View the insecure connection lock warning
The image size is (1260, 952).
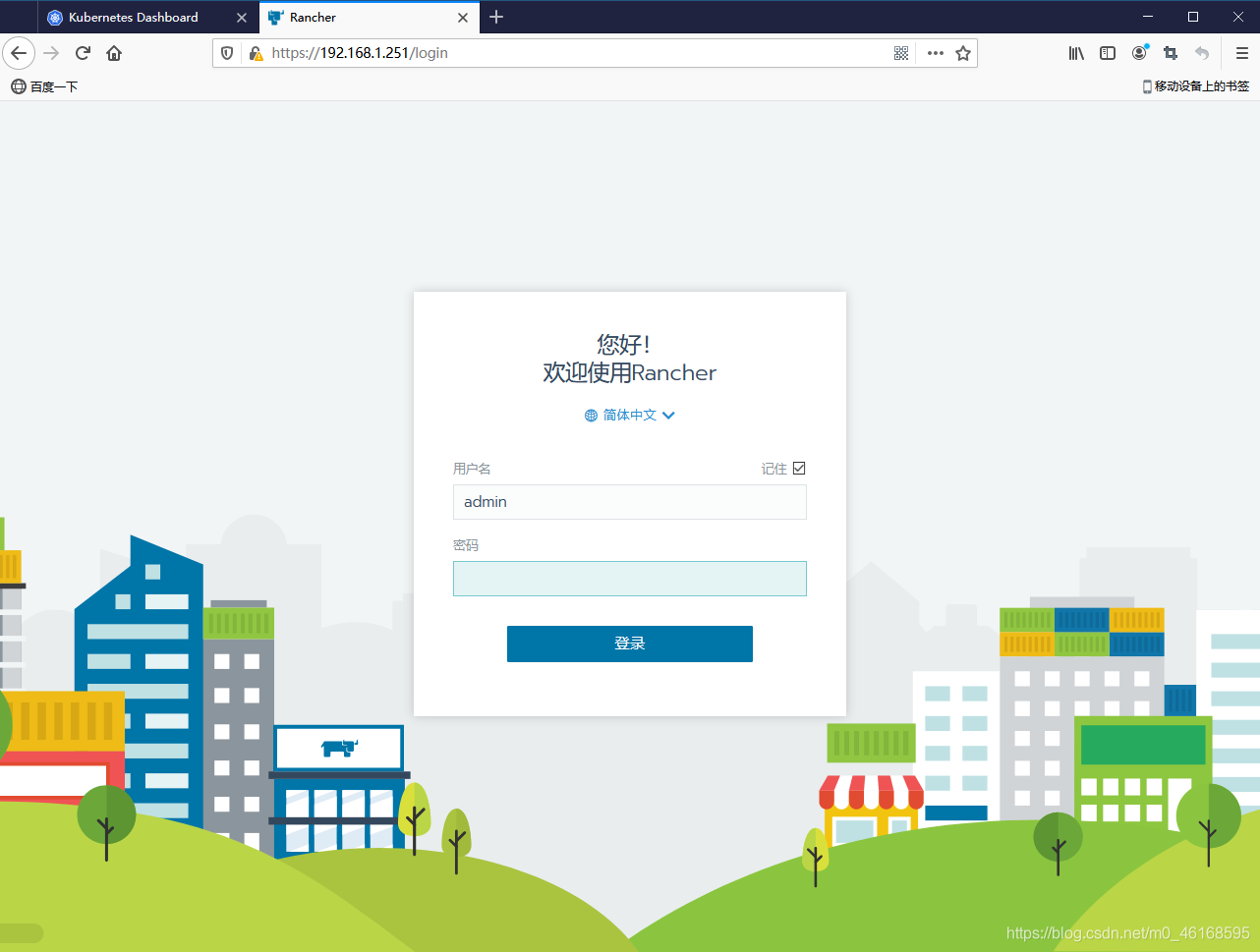pos(256,53)
